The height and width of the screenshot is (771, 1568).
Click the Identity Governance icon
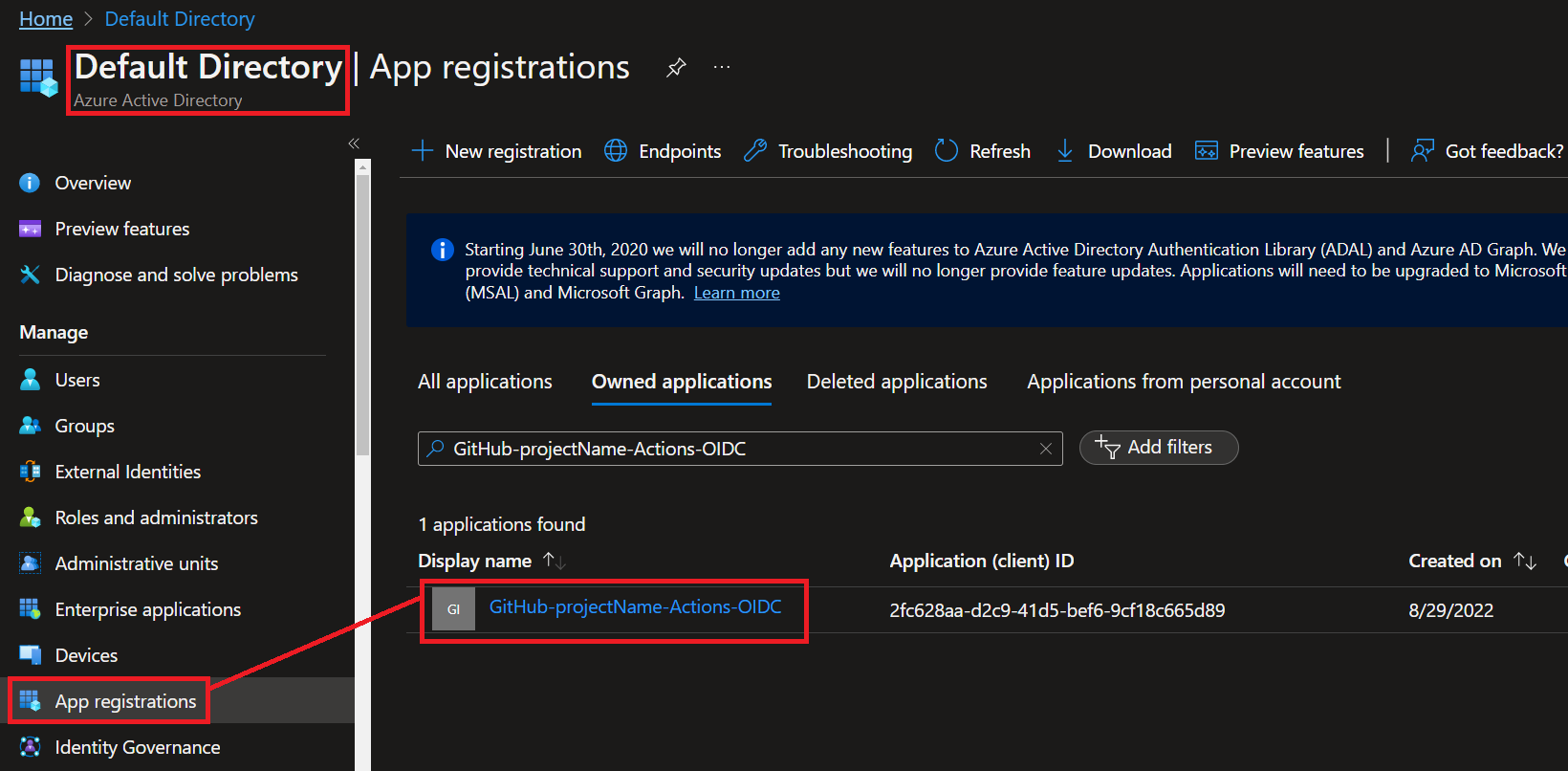30,747
